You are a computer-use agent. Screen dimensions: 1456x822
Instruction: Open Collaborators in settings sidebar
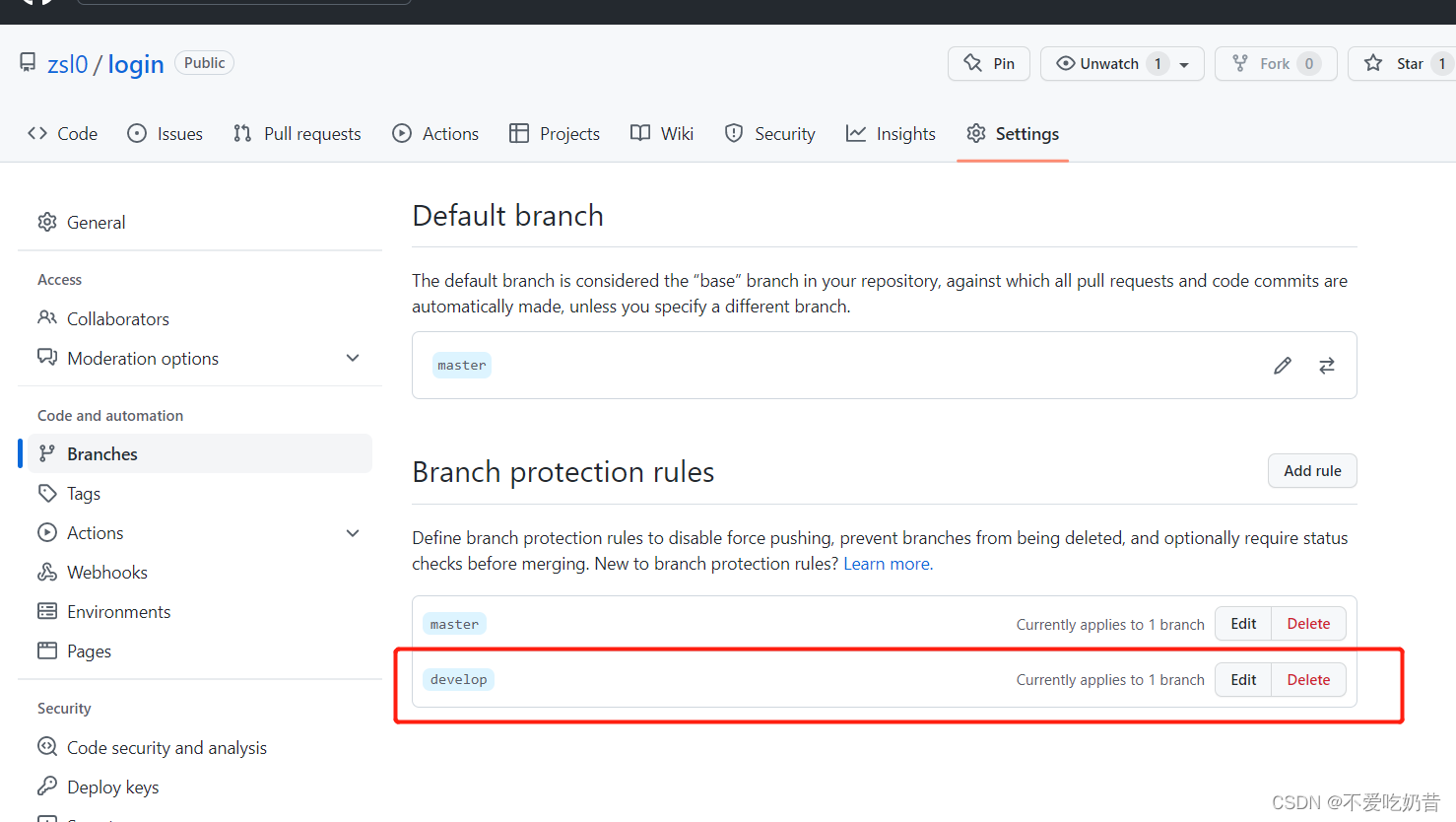[200, 318]
